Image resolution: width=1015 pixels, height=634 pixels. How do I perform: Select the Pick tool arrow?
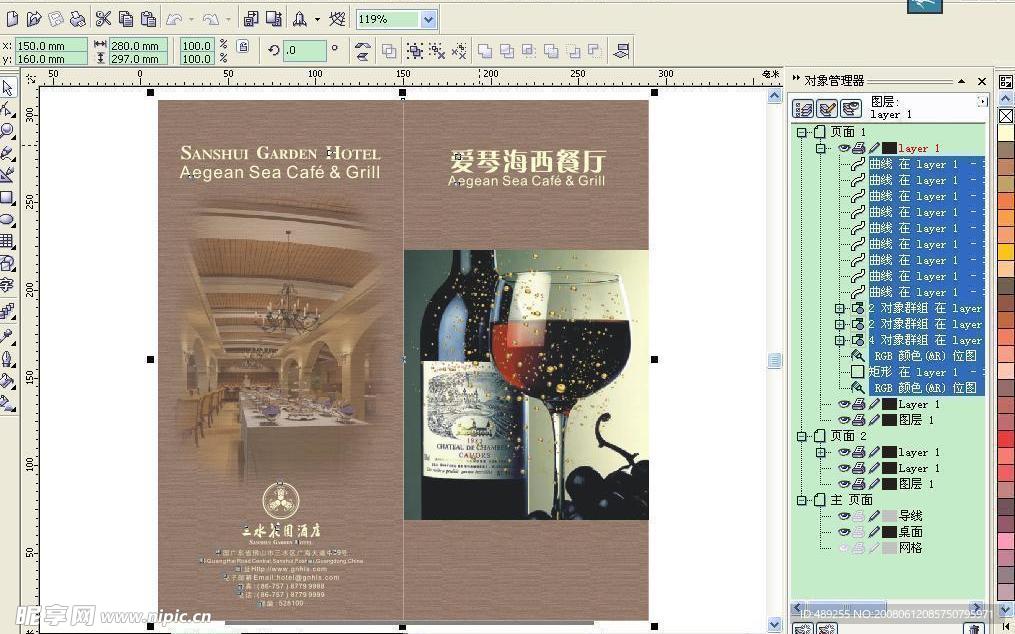(8, 88)
